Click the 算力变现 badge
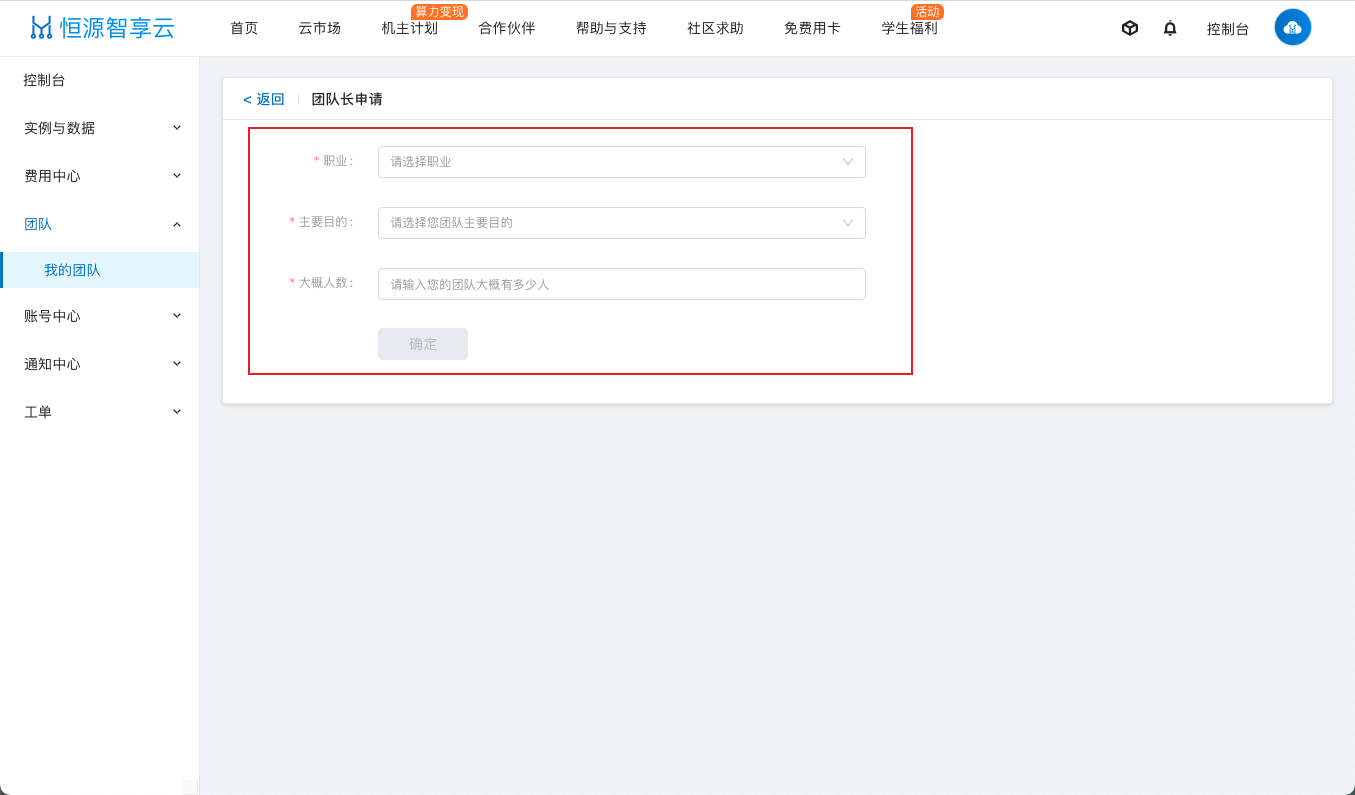 (439, 12)
